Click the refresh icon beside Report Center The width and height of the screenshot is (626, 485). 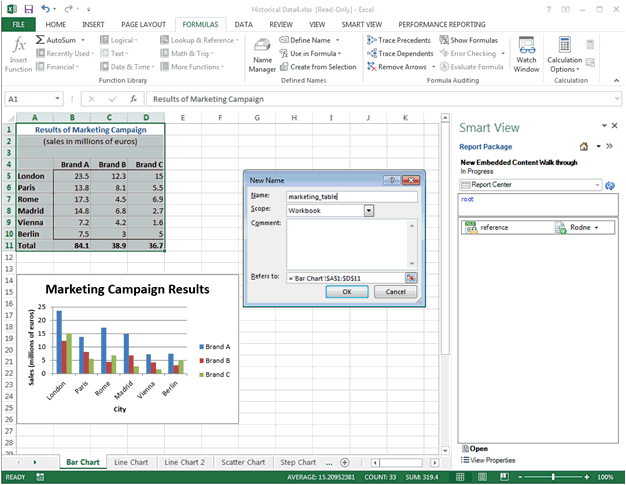610,186
